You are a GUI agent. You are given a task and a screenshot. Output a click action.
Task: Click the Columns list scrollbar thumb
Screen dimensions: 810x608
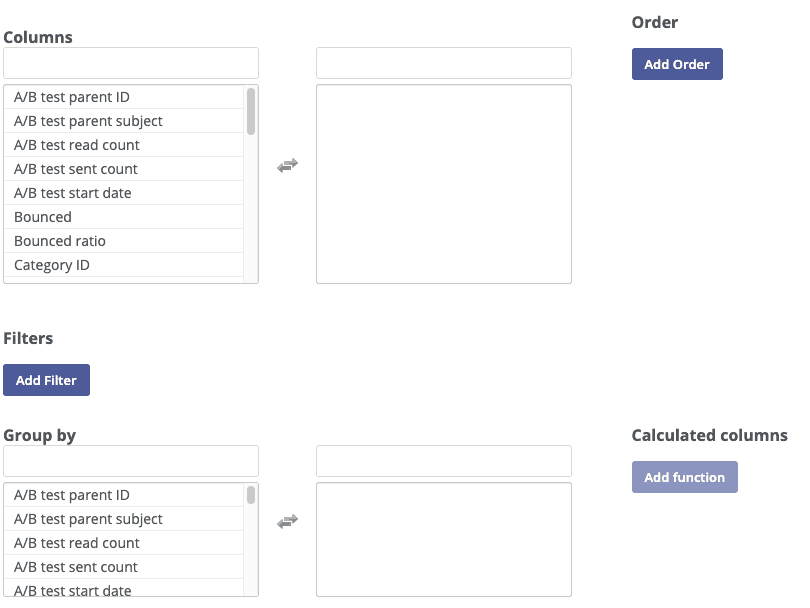[251, 112]
